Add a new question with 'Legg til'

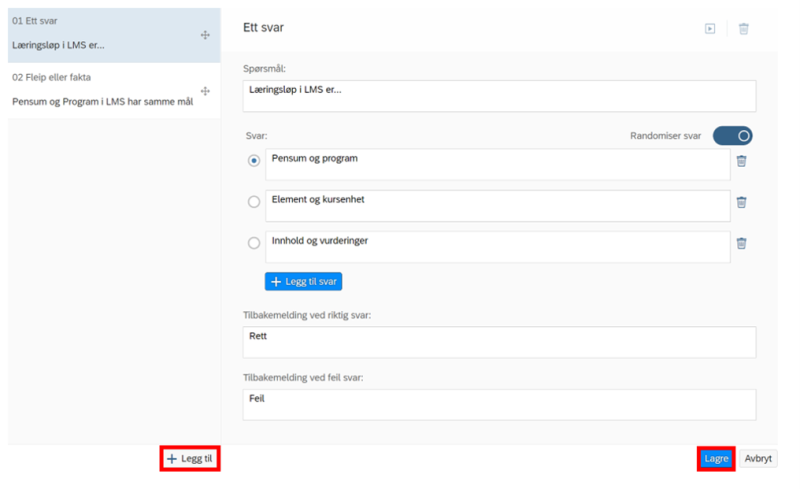pyautogui.click(x=190, y=458)
